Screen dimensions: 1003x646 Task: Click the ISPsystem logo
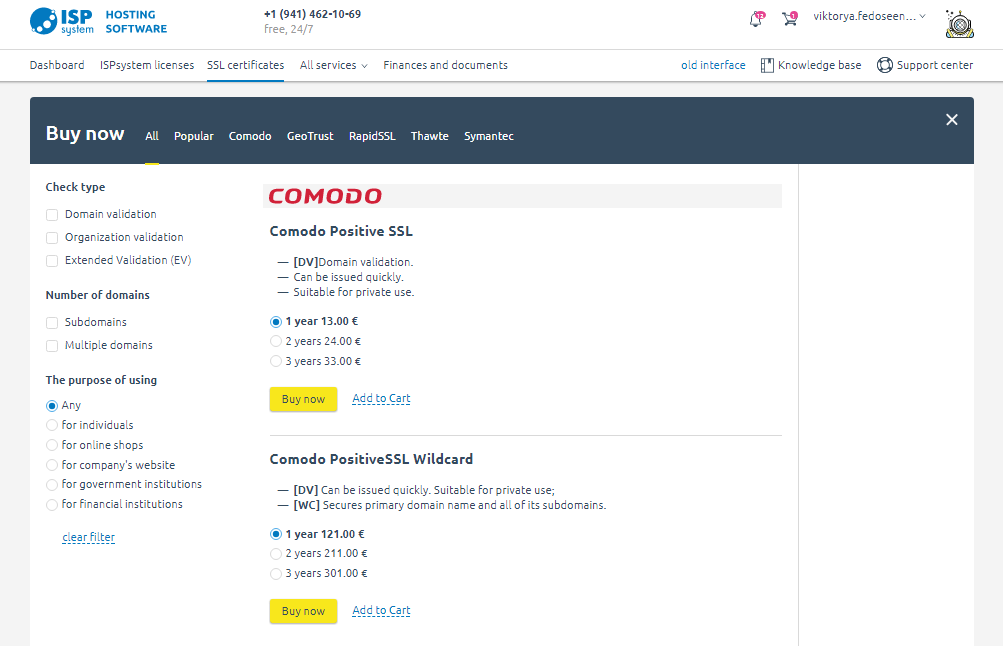(x=61, y=21)
